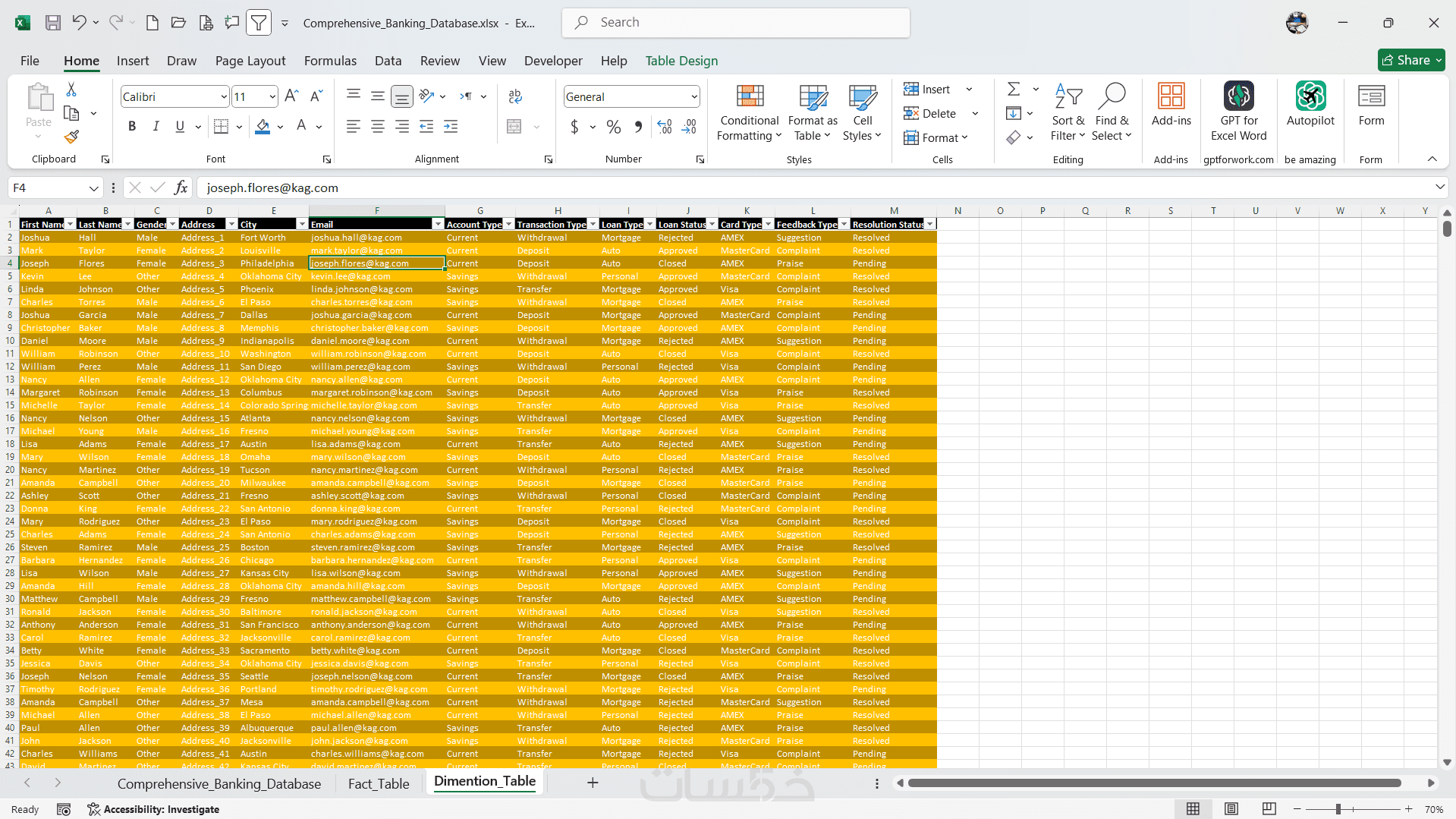Launch the Autopilot add-in
The width and height of the screenshot is (1456, 819).
(1310, 106)
